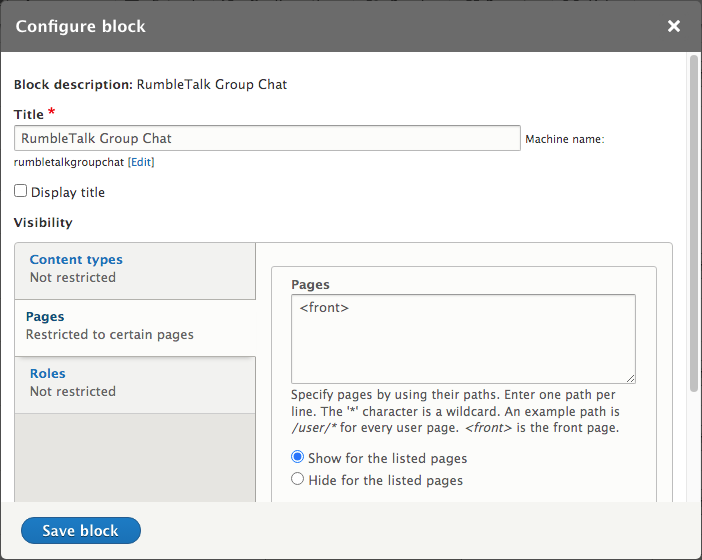The height and width of the screenshot is (560, 702).
Task: Close the Configure block dialog
Action: click(x=674, y=26)
